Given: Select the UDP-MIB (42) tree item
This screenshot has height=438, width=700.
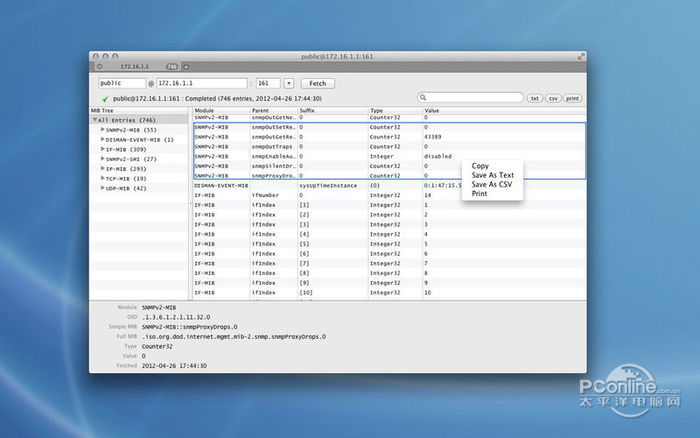Looking at the screenshot, I should (126, 188).
